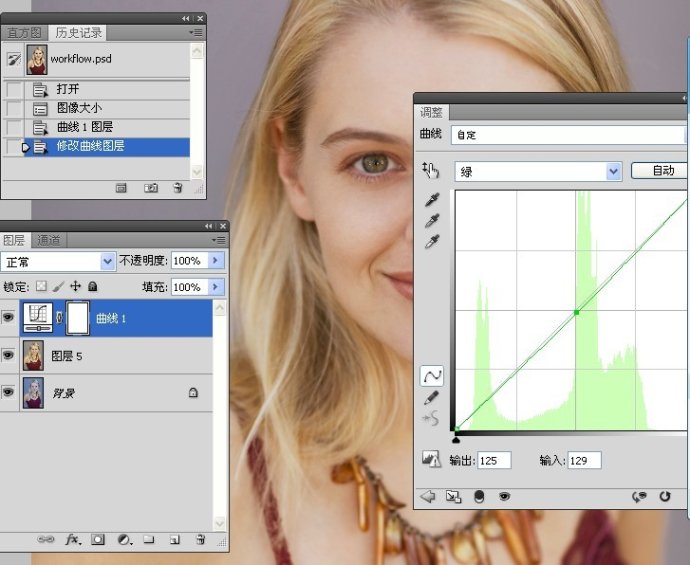Collapse the History panel with double arrows
This screenshot has width=690, height=565.
pos(186,18)
